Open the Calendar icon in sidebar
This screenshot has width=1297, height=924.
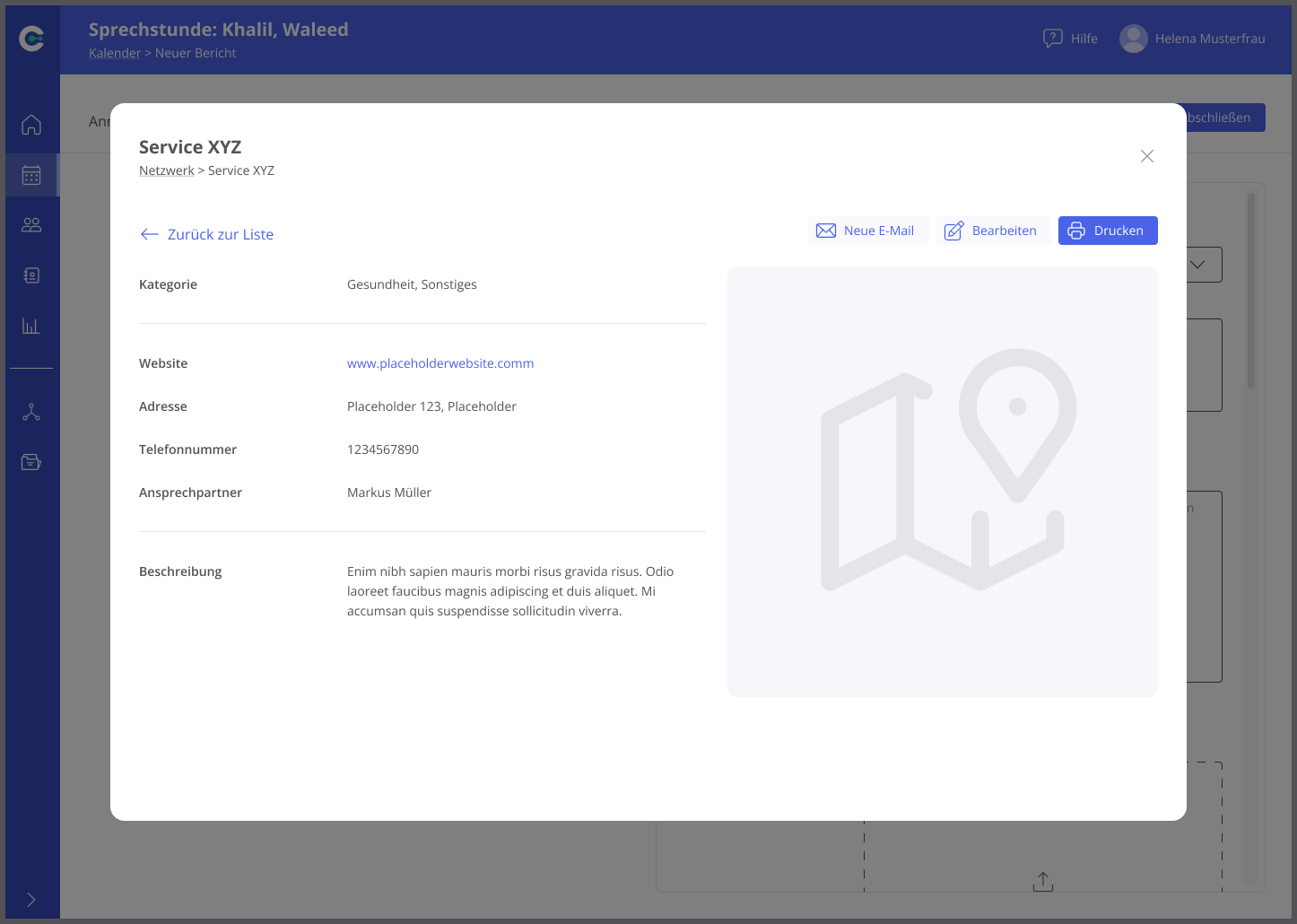point(31,175)
